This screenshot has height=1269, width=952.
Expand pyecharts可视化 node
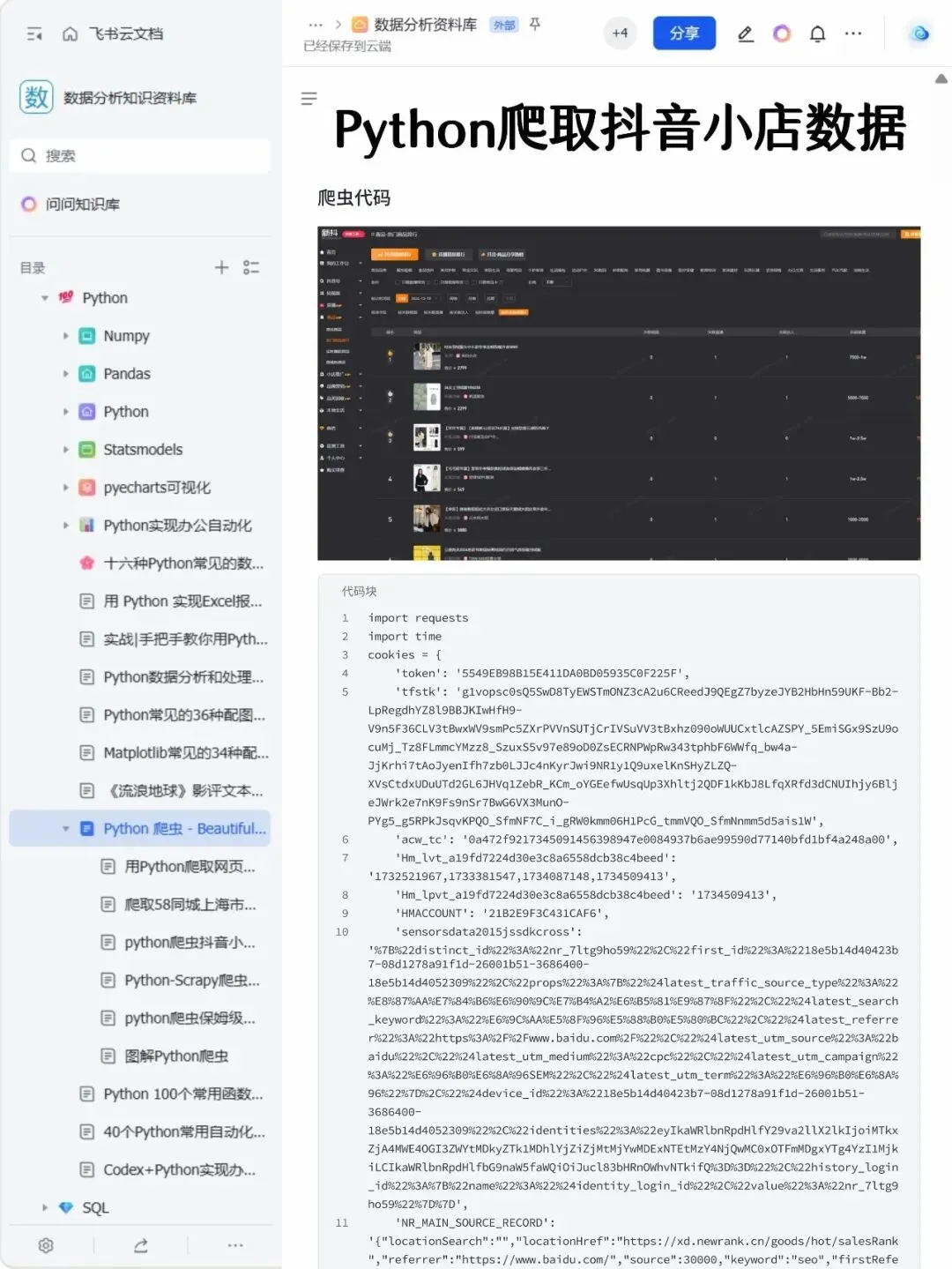(65, 488)
